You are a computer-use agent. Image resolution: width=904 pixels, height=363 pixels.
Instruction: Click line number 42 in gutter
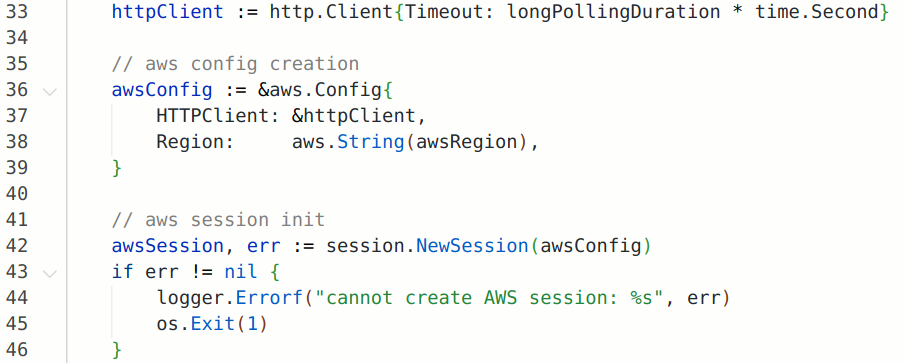point(17,245)
